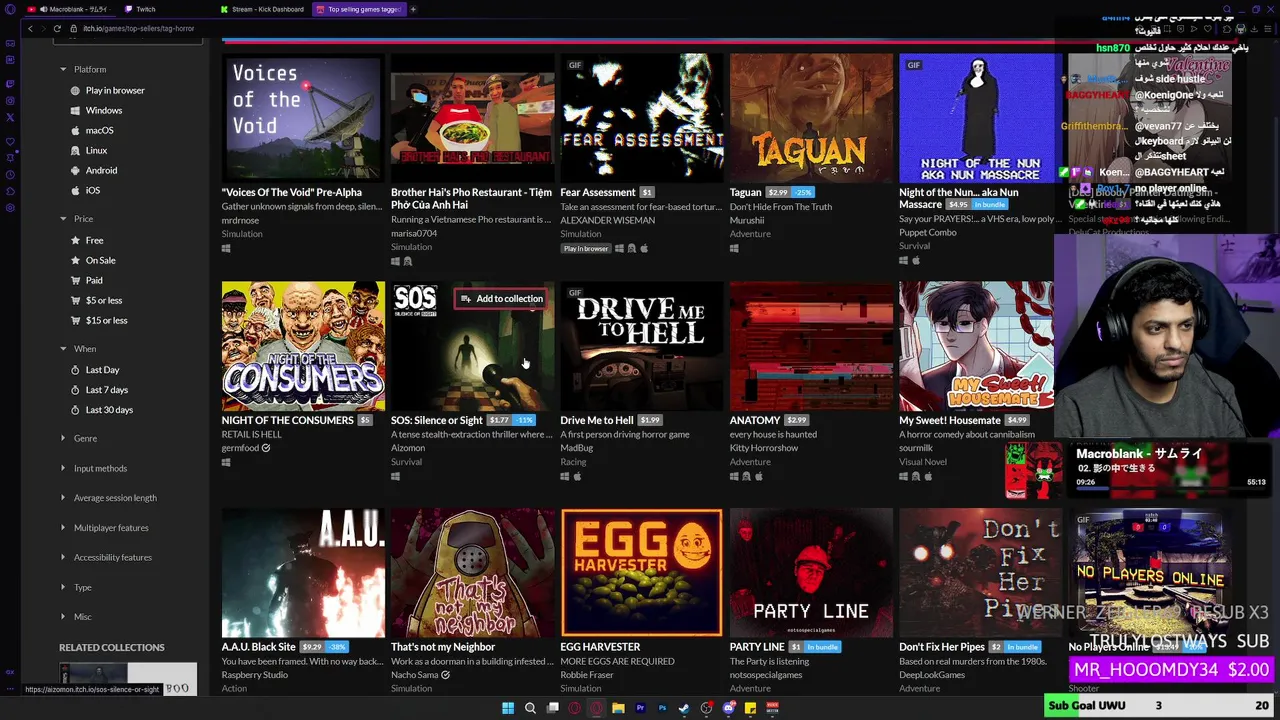Collapse the Price filter section
The image size is (1280, 720).
(x=77, y=219)
